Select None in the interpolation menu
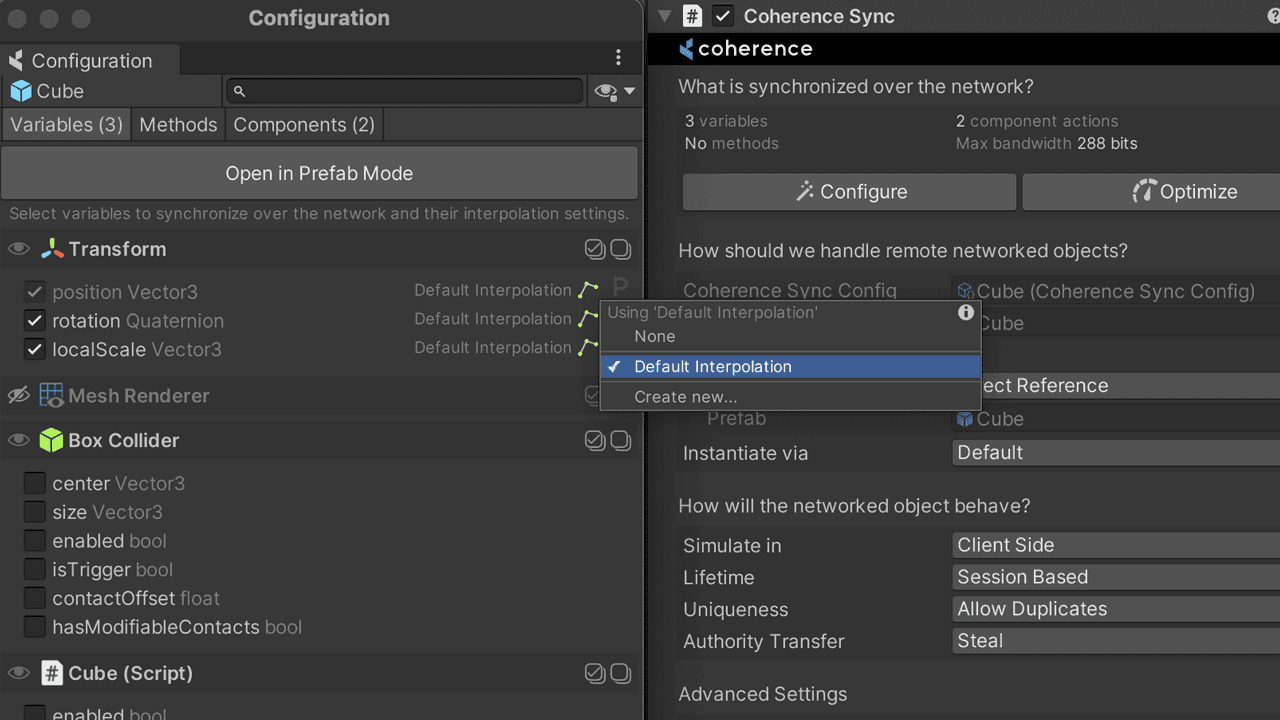 tap(790, 337)
